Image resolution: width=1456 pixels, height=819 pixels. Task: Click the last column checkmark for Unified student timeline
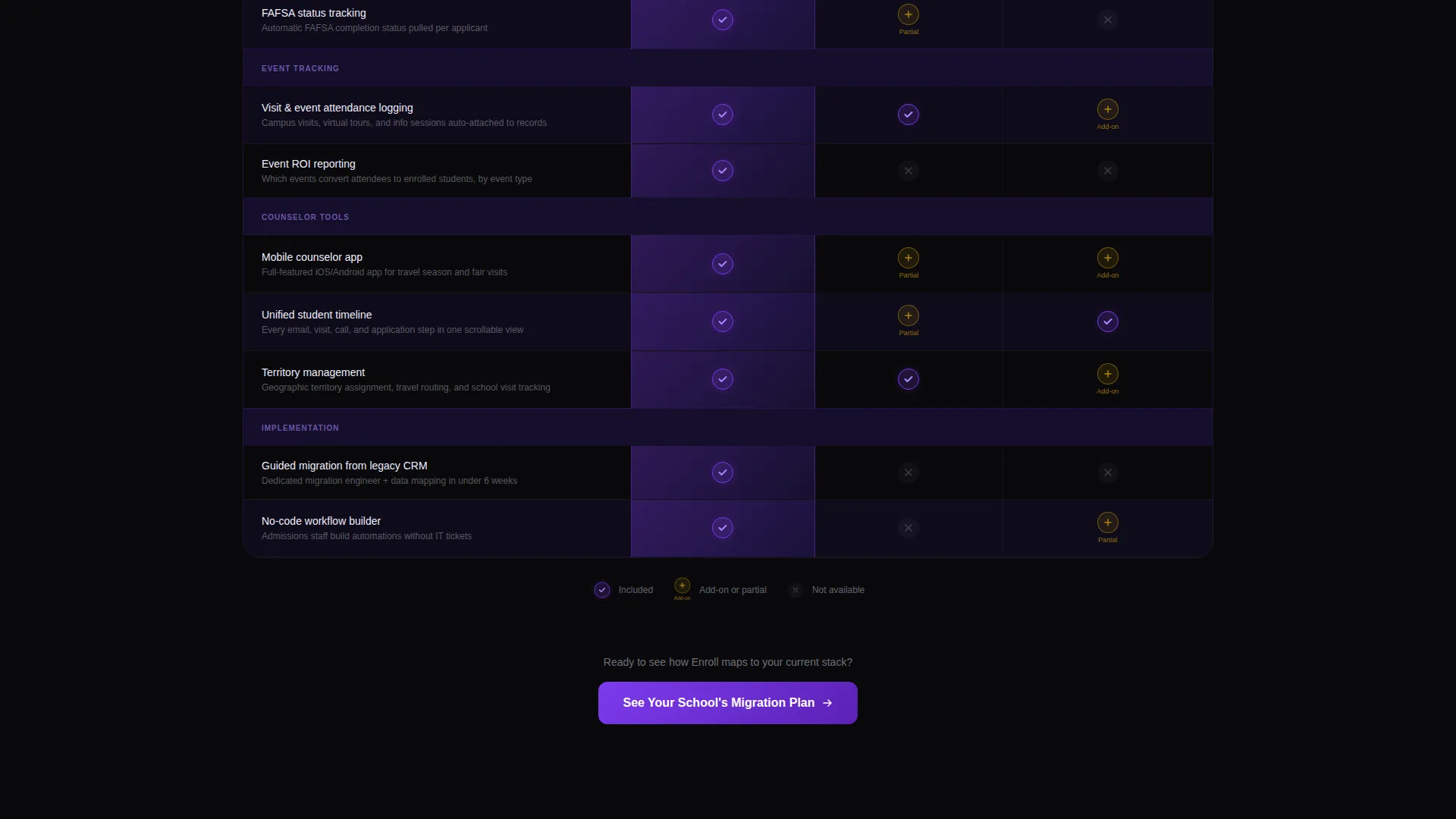point(1107,322)
